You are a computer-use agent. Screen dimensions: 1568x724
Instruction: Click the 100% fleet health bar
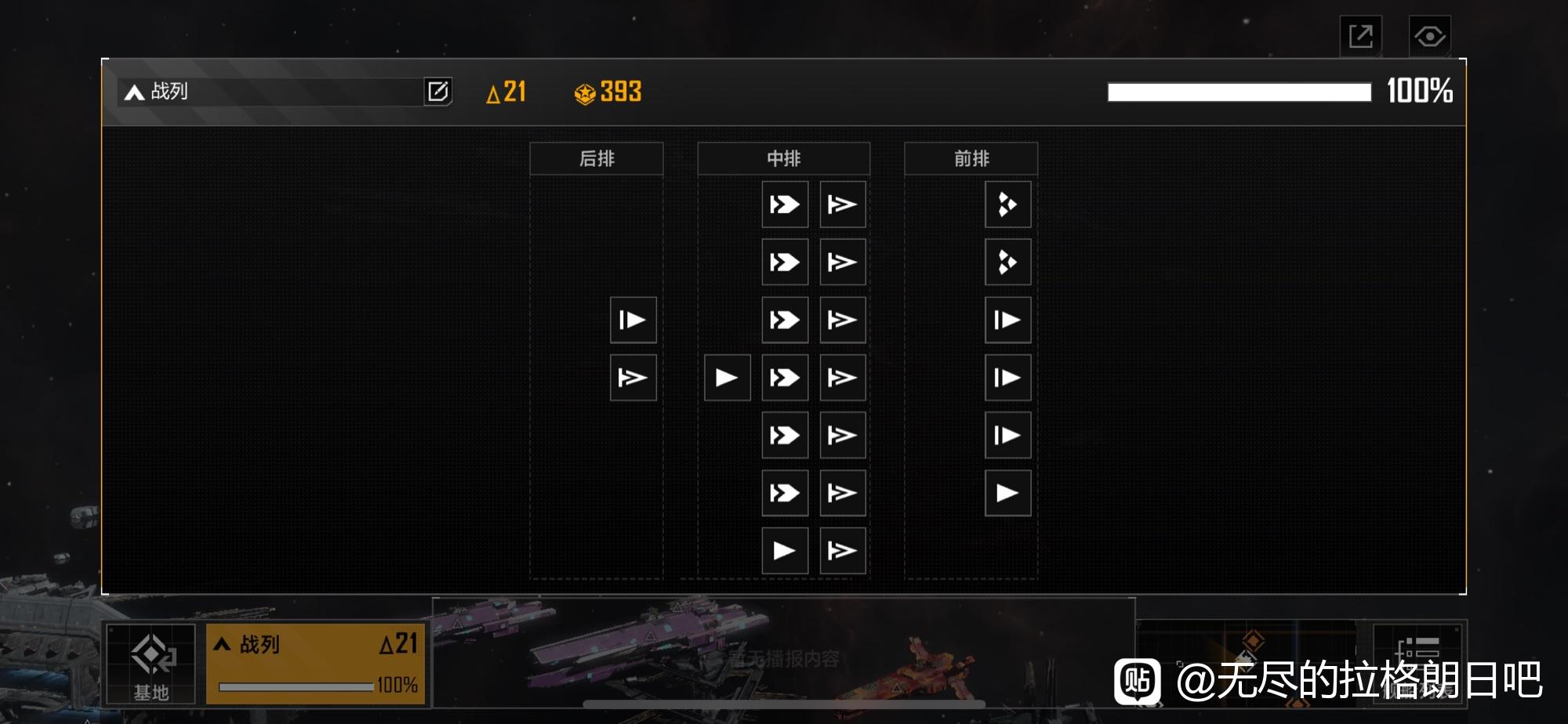pyautogui.click(x=1240, y=92)
